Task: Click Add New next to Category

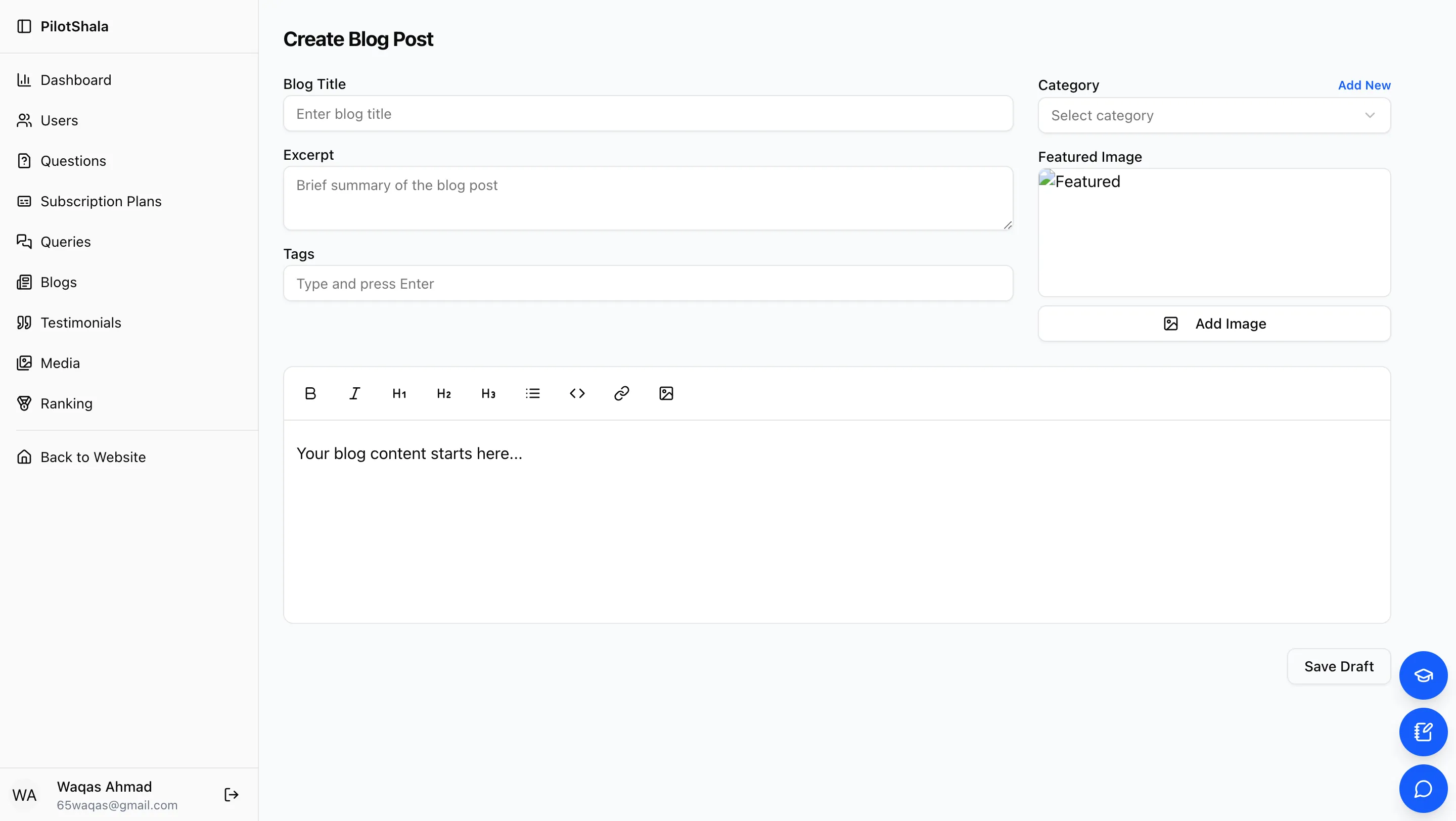Action: [1364, 85]
